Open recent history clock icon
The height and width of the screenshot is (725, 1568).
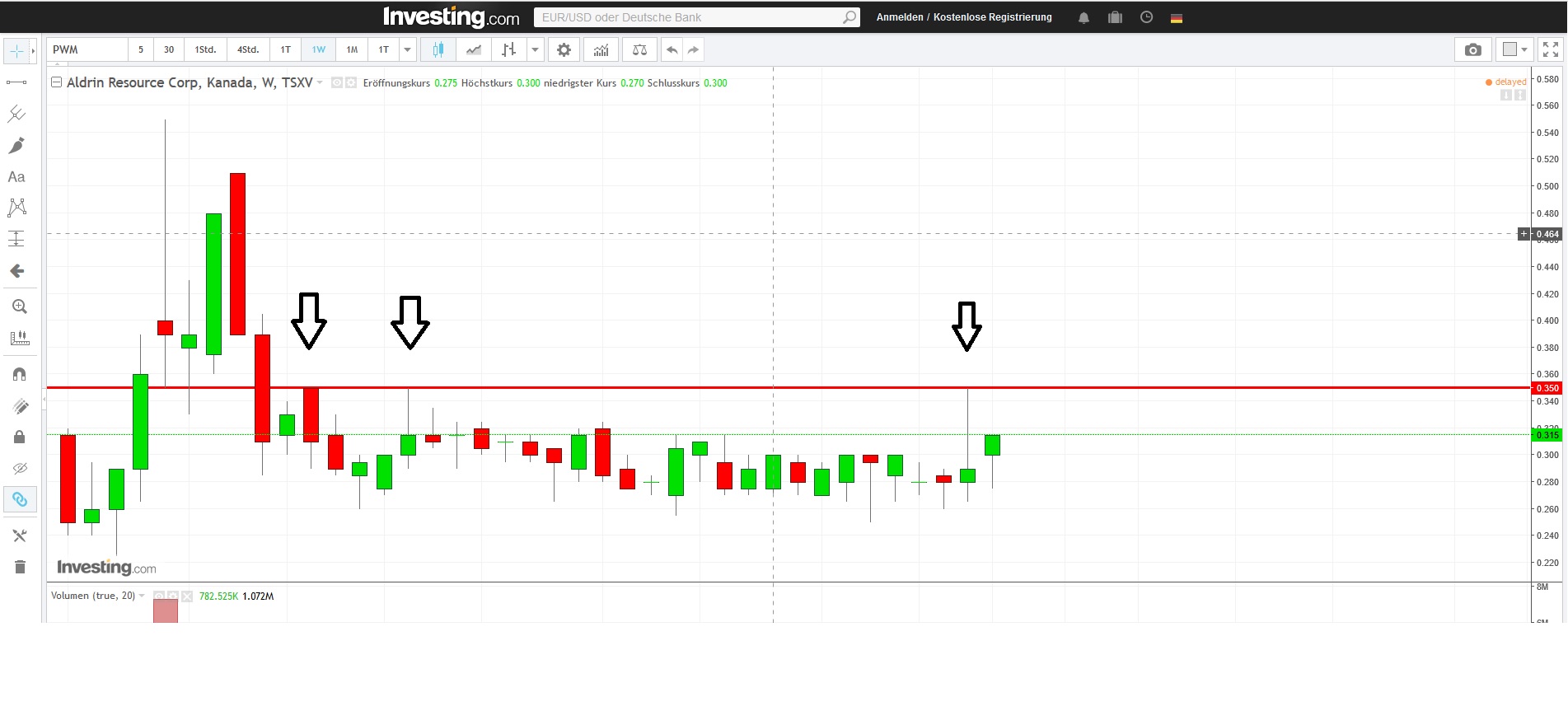pos(1146,17)
